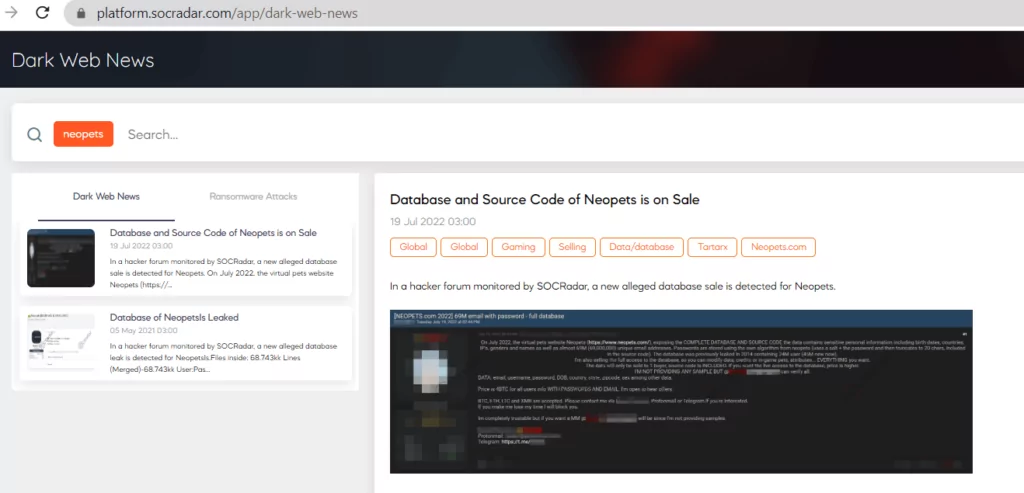
Task: Click the Neopets.com tag
Action: [778, 247]
